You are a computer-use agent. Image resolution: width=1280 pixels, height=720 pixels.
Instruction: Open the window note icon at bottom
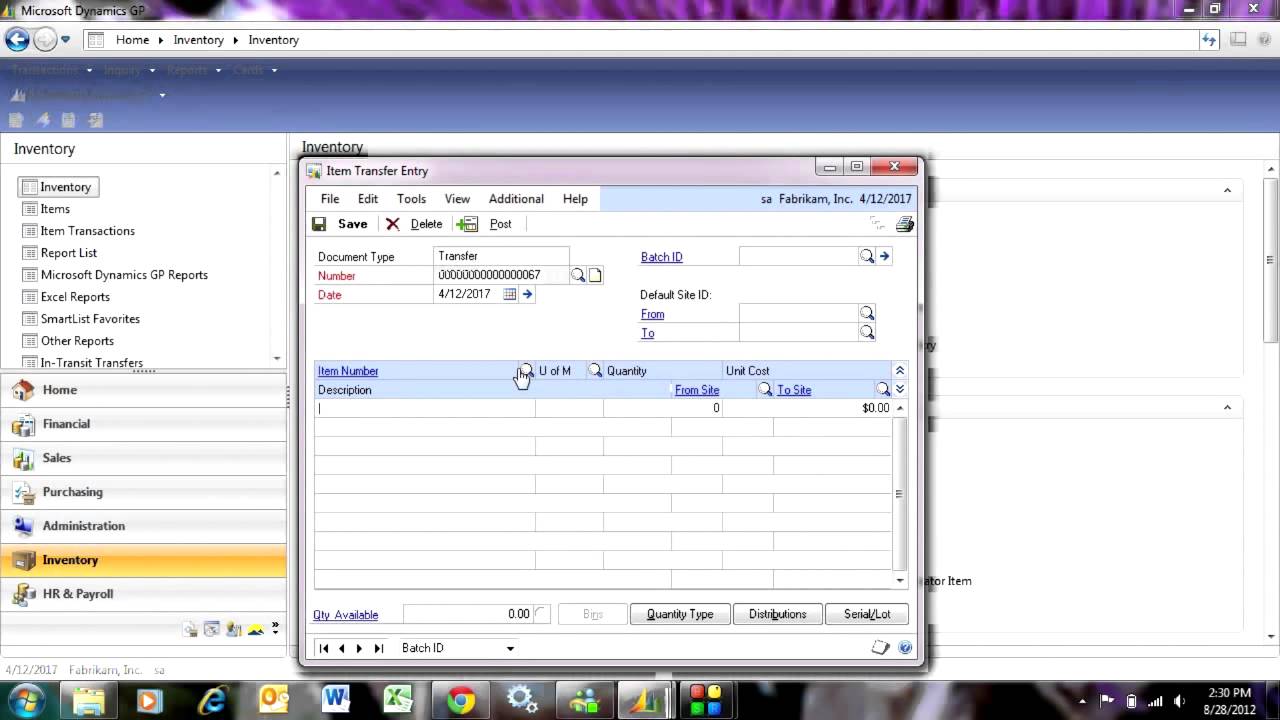(880, 648)
